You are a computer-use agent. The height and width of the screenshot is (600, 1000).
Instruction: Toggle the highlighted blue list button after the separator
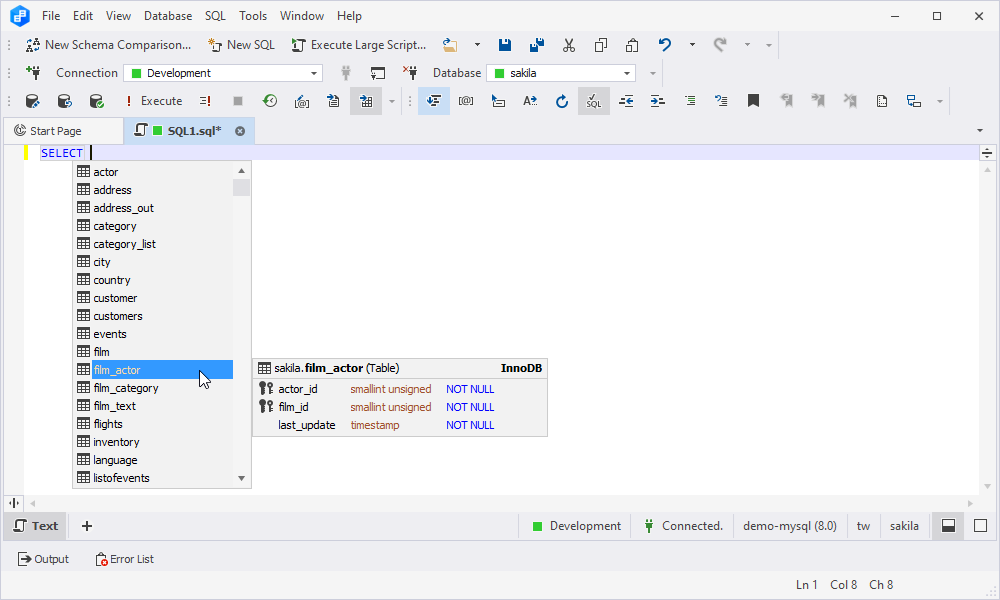click(434, 101)
